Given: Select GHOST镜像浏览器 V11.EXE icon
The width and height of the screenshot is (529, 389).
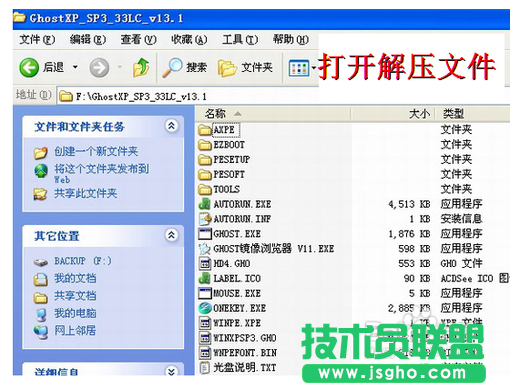Looking at the screenshot, I should [x=205, y=249].
